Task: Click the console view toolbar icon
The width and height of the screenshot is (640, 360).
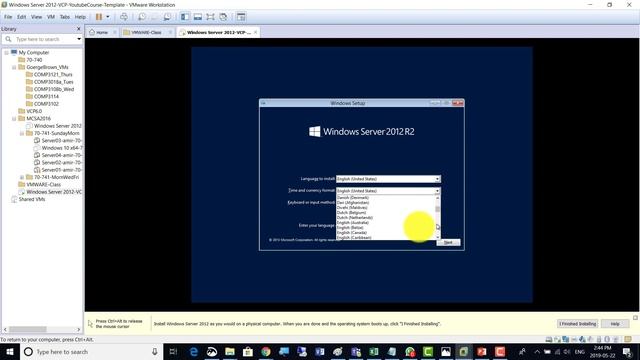Action: pyautogui.click(x=241, y=17)
